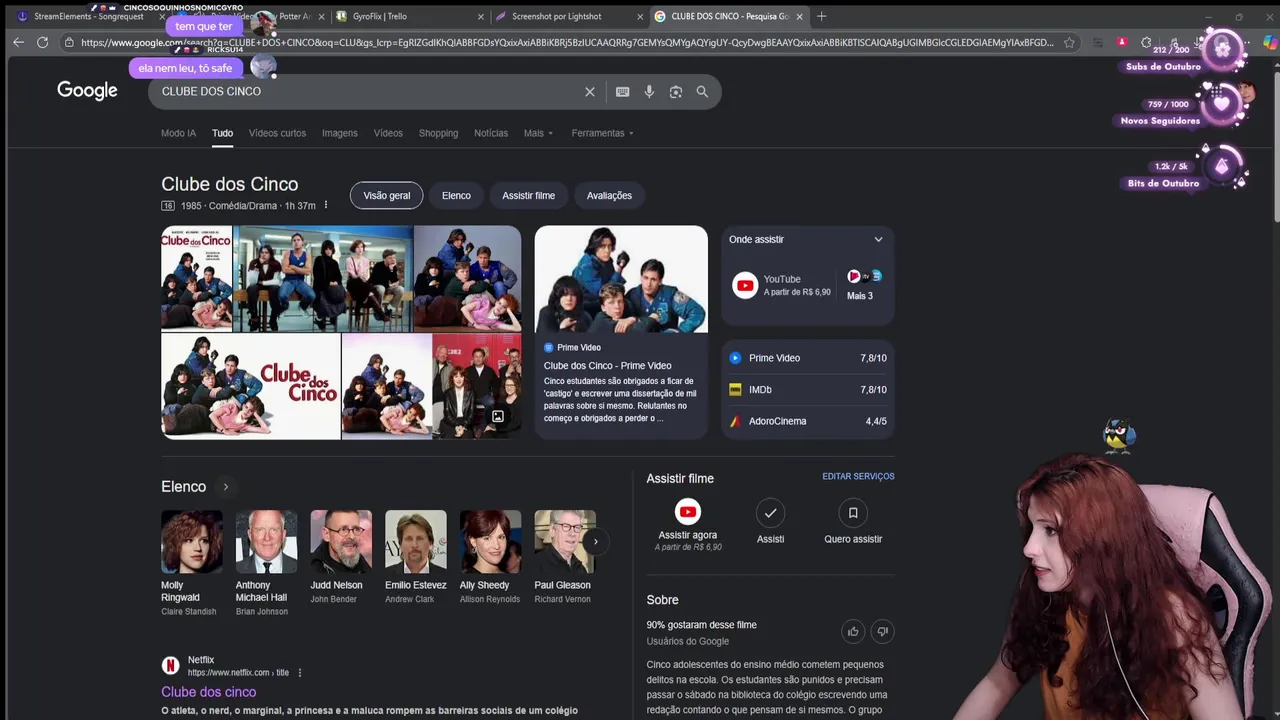Click the CLUBE DOS CINCO search field
1280x720 pixels.
(x=370, y=92)
